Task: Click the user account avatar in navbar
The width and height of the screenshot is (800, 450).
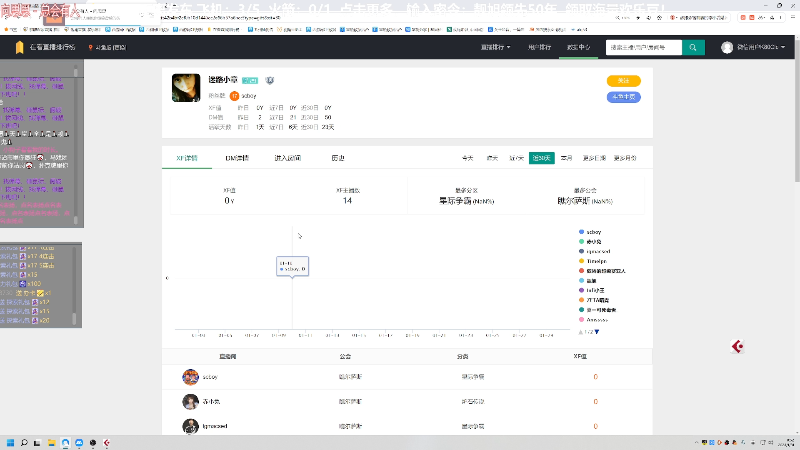Action: (727, 47)
